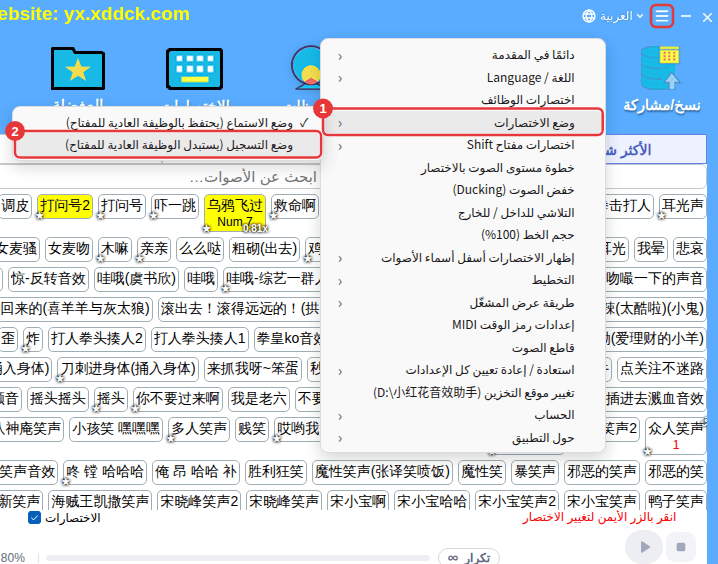The height and width of the screenshot is (564, 718).
Task: Play the 你不要过来啊 sound
Action: [x=178, y=399]
